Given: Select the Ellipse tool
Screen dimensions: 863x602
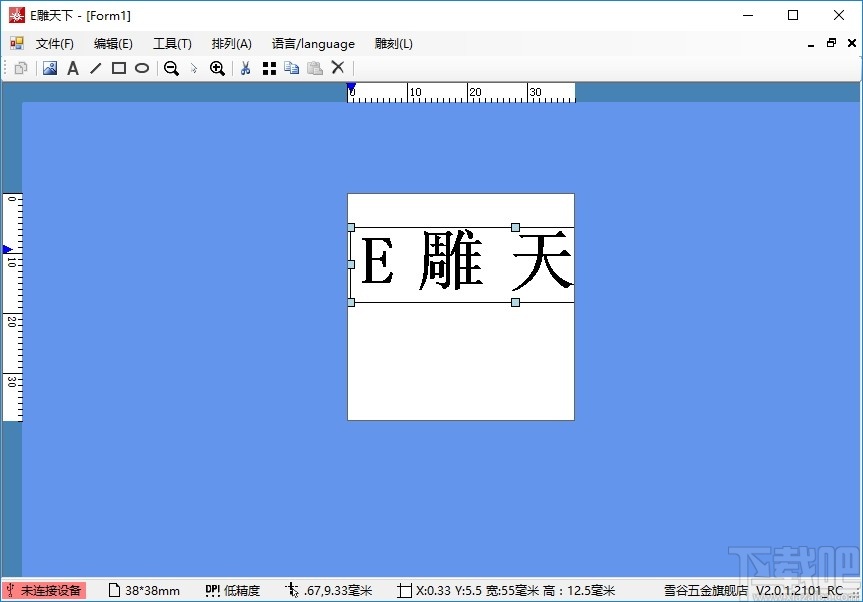Looking at the screenshot, I should pyautogui.click(x=143, y=67).
